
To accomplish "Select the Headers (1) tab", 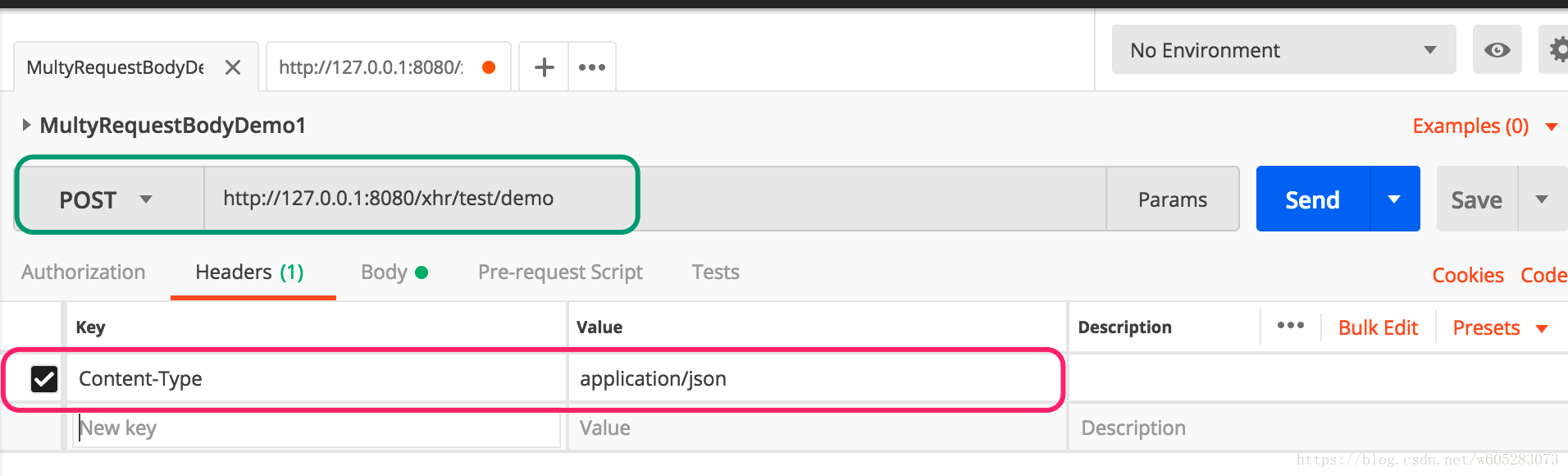I will coord(250,272).
